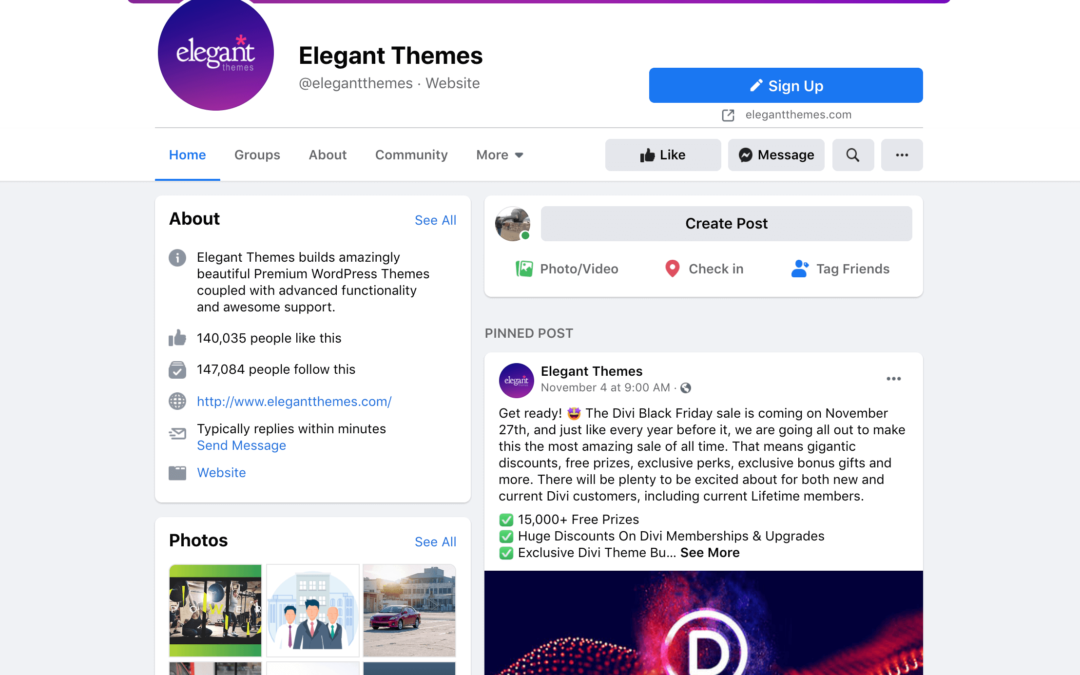The image size is (1080, 675).
Task: Expand the More tab dropdown
Action: pyautogui.click(x=499, y=155)
